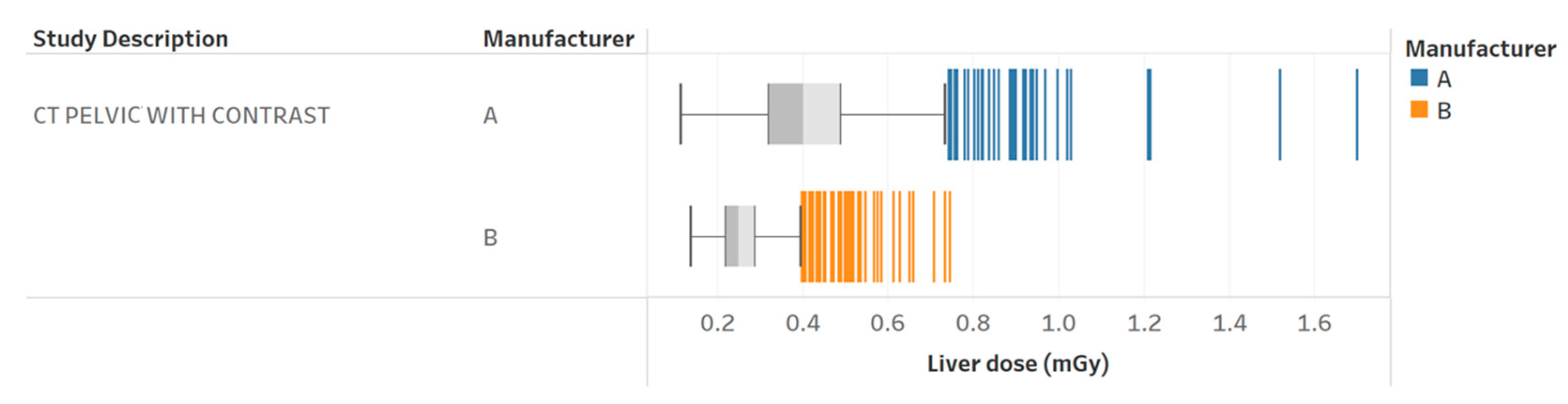Image resolution: width=1568 pixels, height=404 pixels.
Task: Click the light gray upper box for A
Action: pos(822,114)
